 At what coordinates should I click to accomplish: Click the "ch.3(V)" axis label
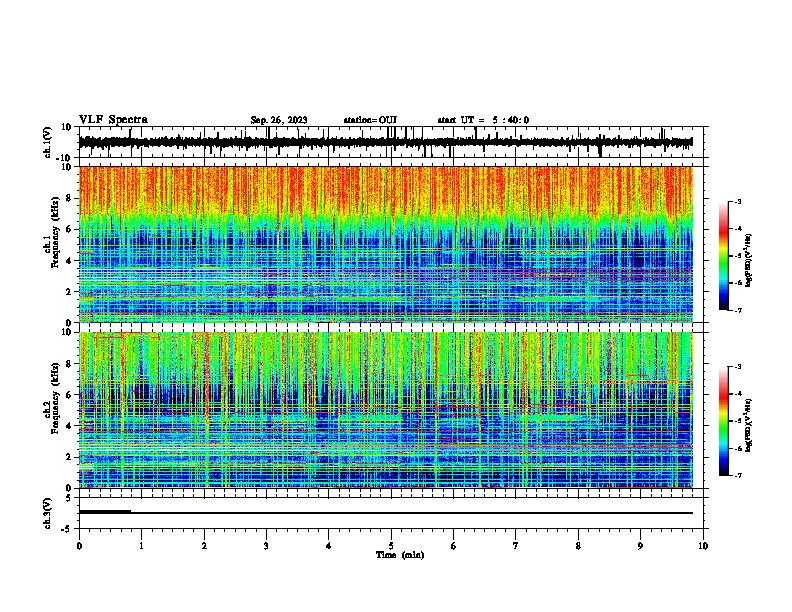pyautogui.click(x=48, y=513)
